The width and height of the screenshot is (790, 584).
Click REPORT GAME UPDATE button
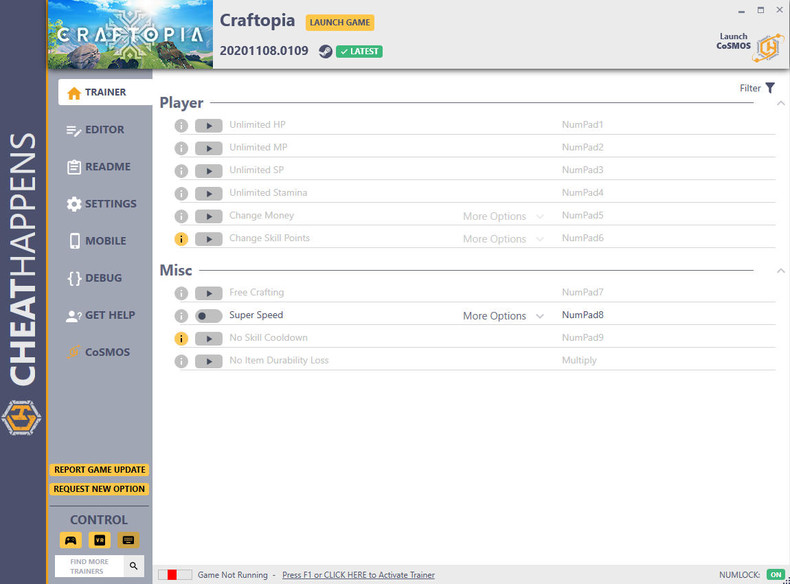point(99,470)
